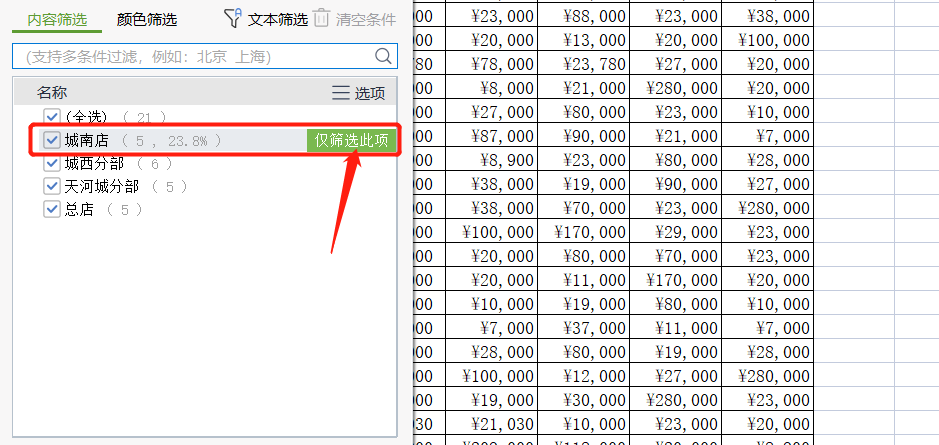
Task: Click the 城南店 percentage text 23.8%
Action: coord(187,141)
